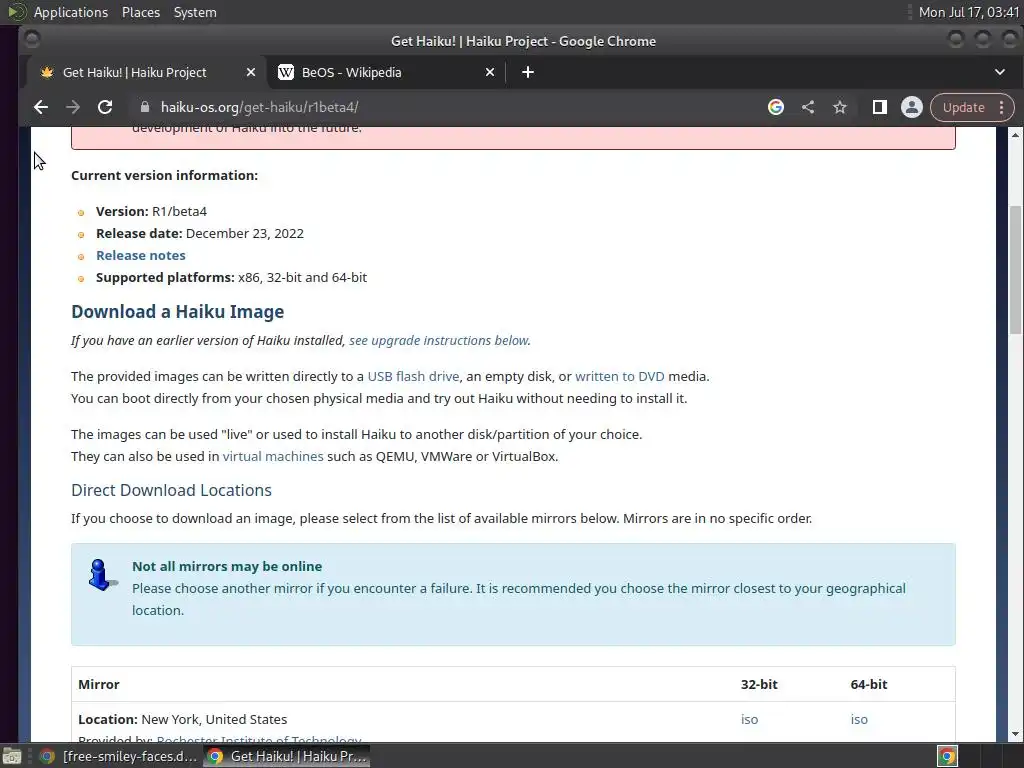This screenshot has width=1024, height=768.
Task: Click the 32-bit column header
Action: click(x=759, y=684)
